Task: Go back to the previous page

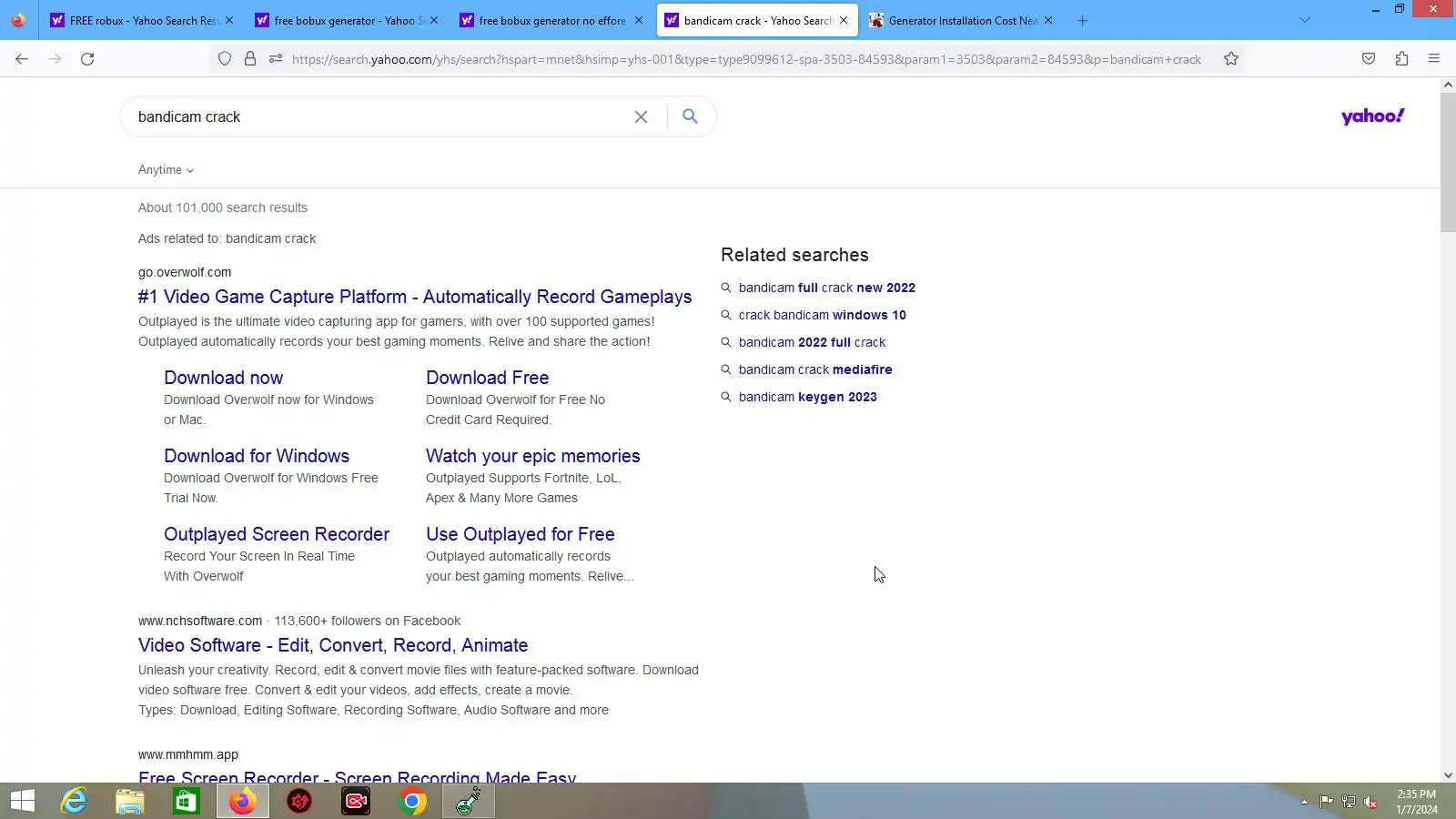Action: (22, 59)
